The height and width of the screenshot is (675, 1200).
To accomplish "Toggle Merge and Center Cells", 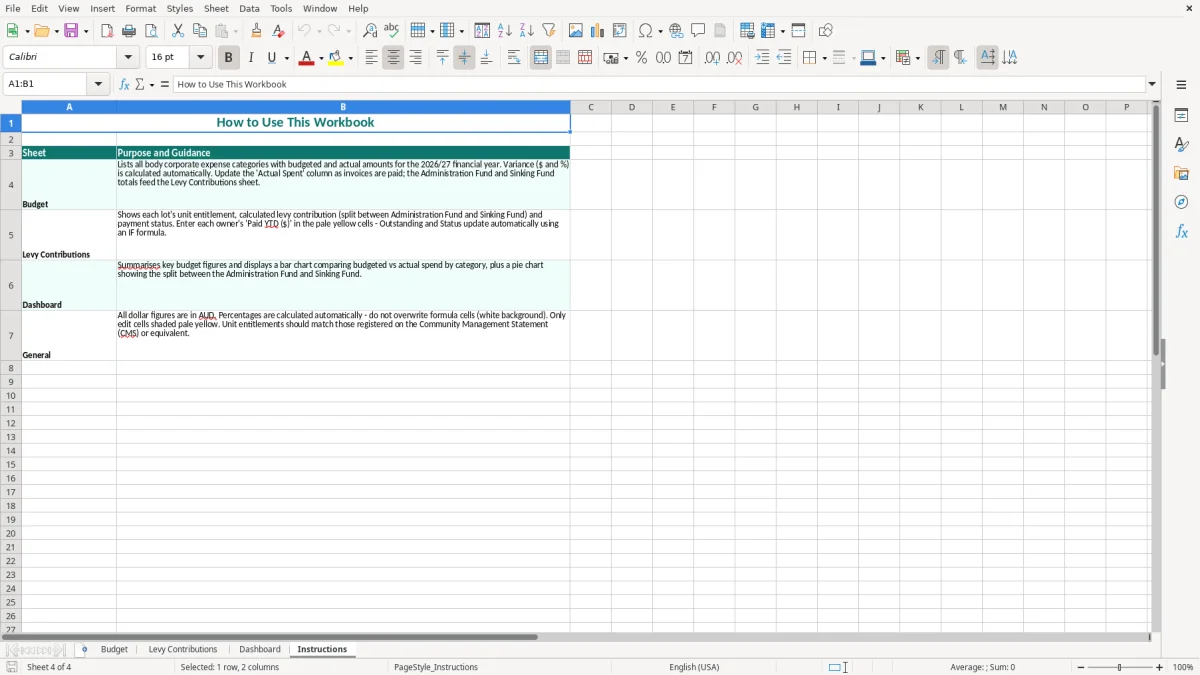I will pyautogui.click(x=541, y=58).
